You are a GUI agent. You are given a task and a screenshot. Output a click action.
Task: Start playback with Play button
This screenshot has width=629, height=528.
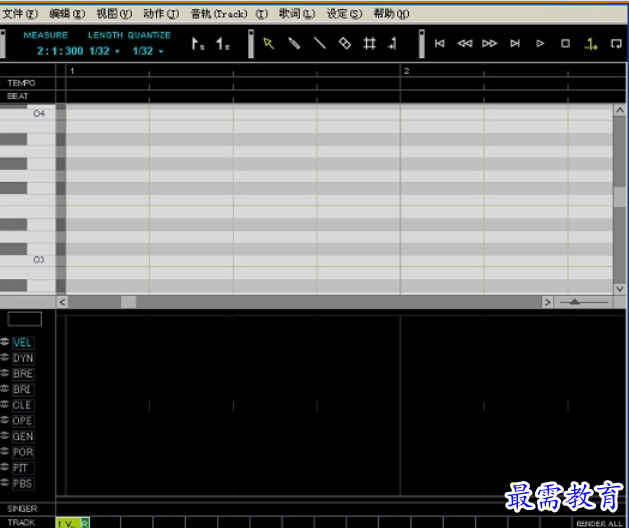[540, 43]
